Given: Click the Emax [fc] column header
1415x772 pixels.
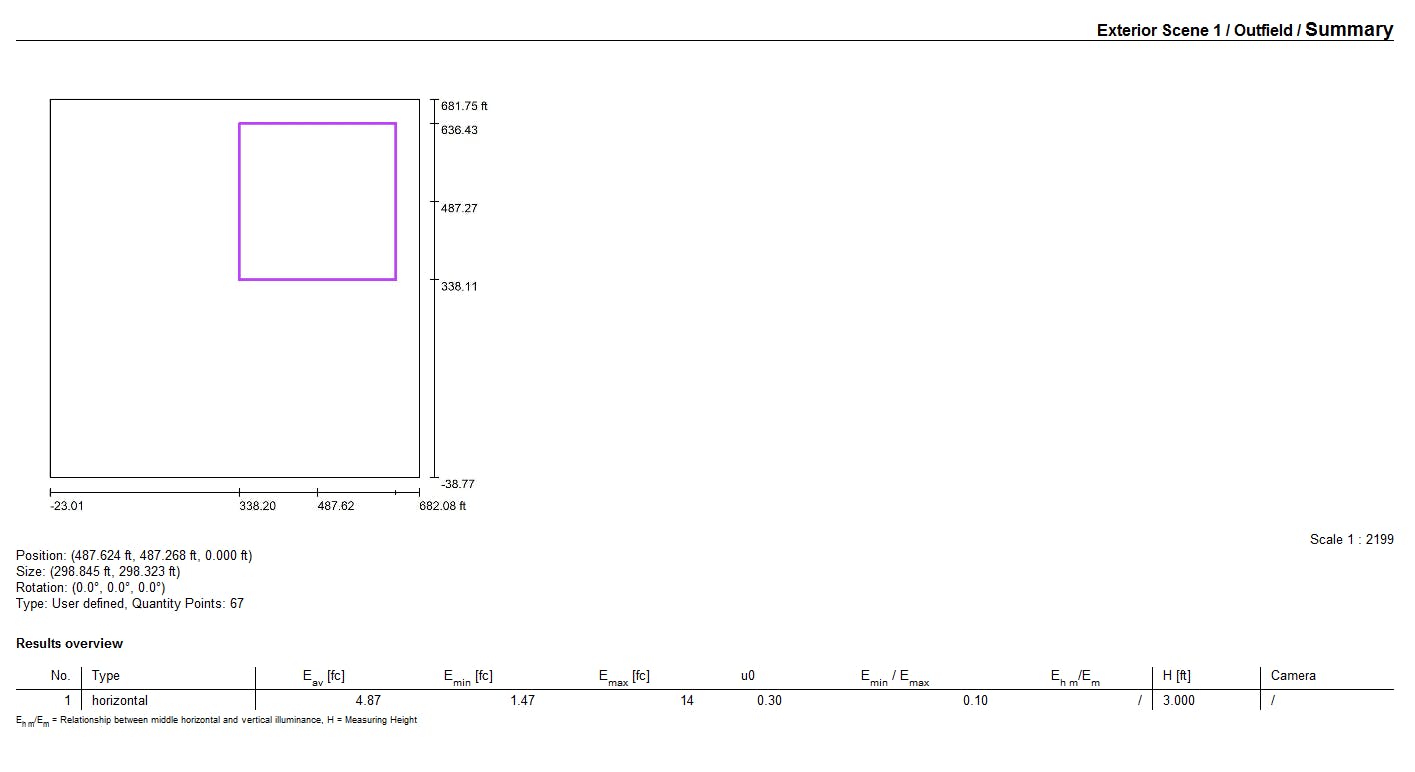Looking at the screenshot, I should 624,677.
